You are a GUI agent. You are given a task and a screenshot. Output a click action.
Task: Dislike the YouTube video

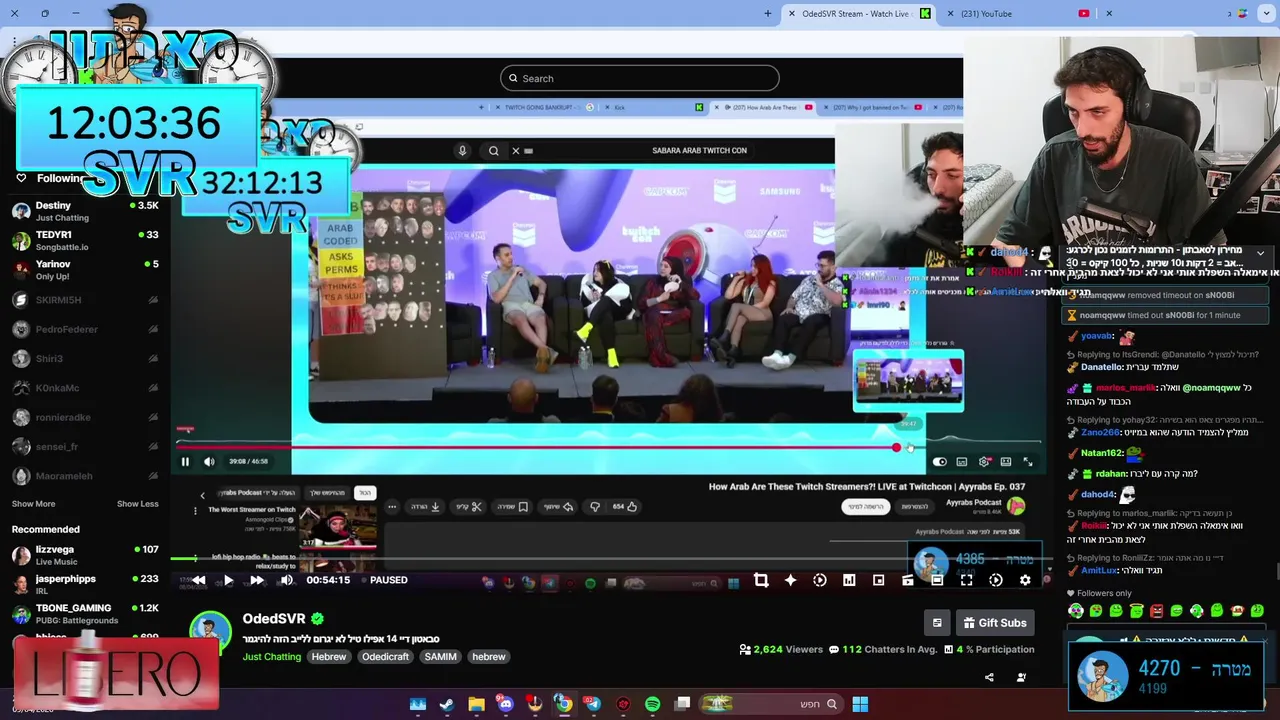click(595, 507)
